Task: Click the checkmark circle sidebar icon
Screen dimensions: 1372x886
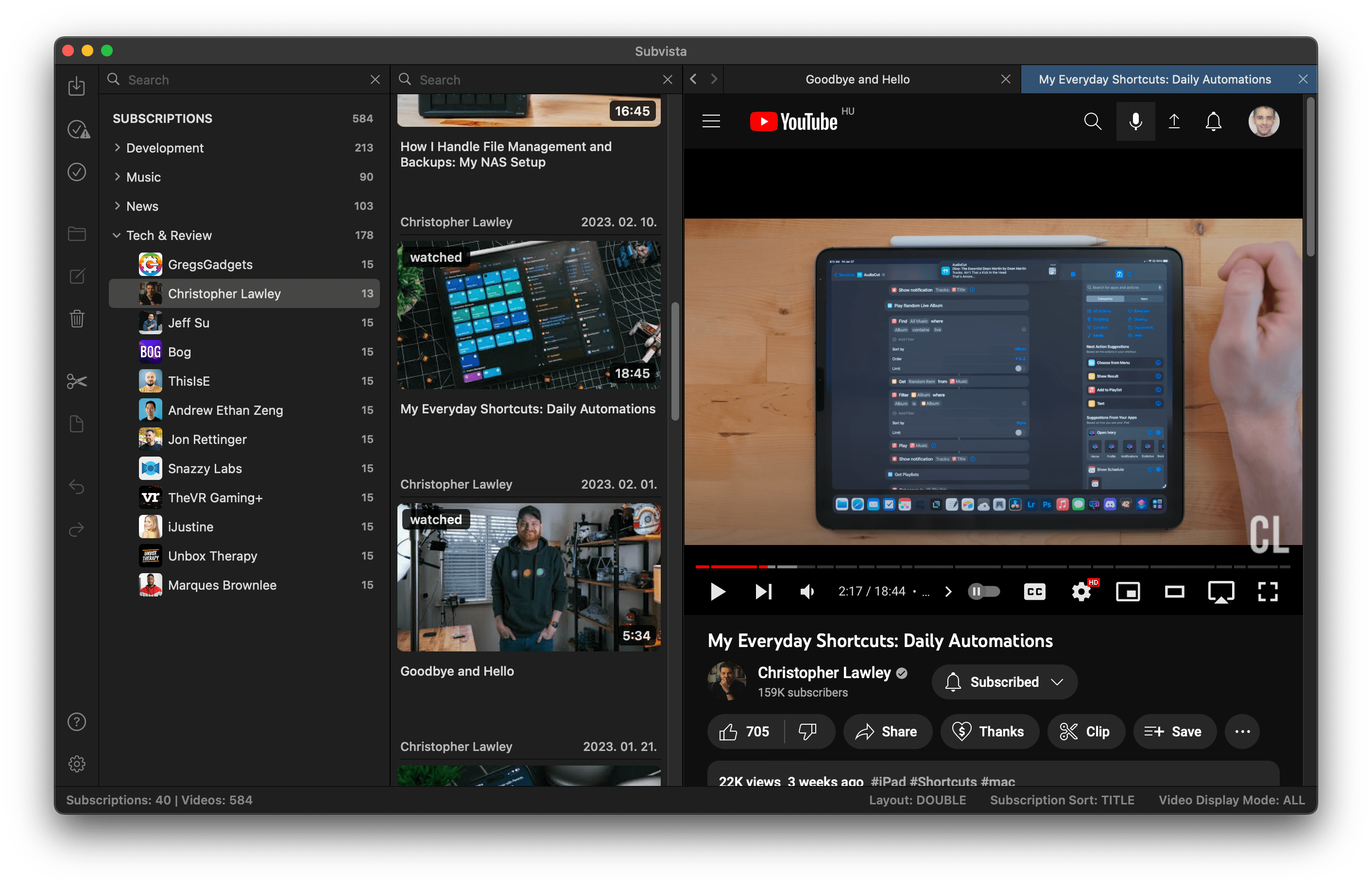Action: coord(76,172)
